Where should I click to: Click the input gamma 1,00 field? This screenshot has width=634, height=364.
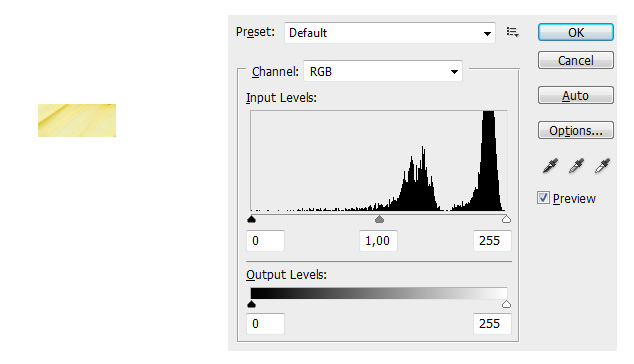point(378,241)
